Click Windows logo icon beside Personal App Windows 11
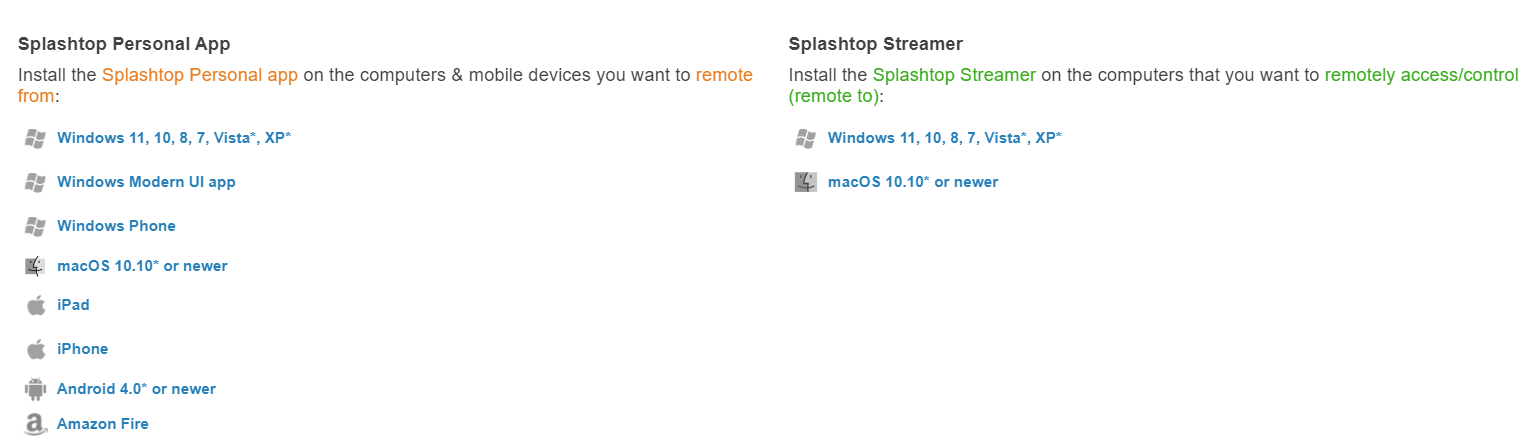This screenshot has width=1525, height=446. [x=35, y=138]
